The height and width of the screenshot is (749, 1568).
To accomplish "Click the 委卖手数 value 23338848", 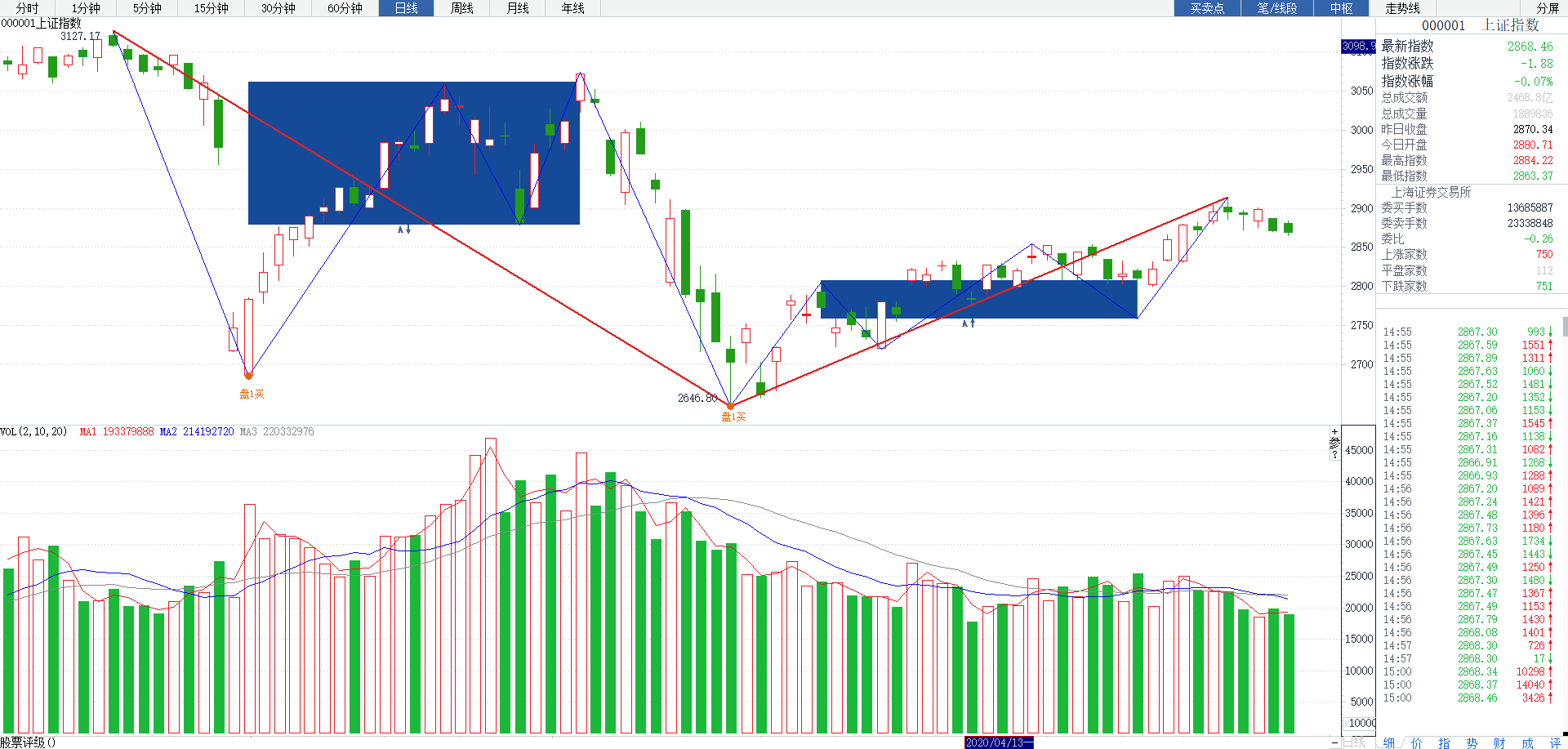I will 1530,223.
